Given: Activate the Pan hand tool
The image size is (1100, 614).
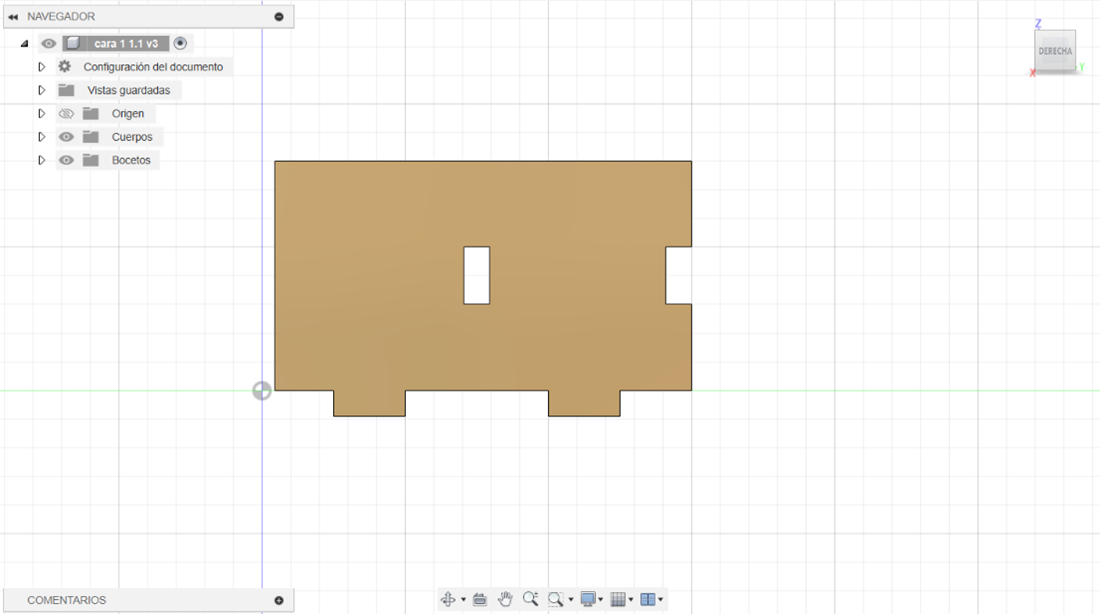Looking at the screenshot, I should 505,599.
